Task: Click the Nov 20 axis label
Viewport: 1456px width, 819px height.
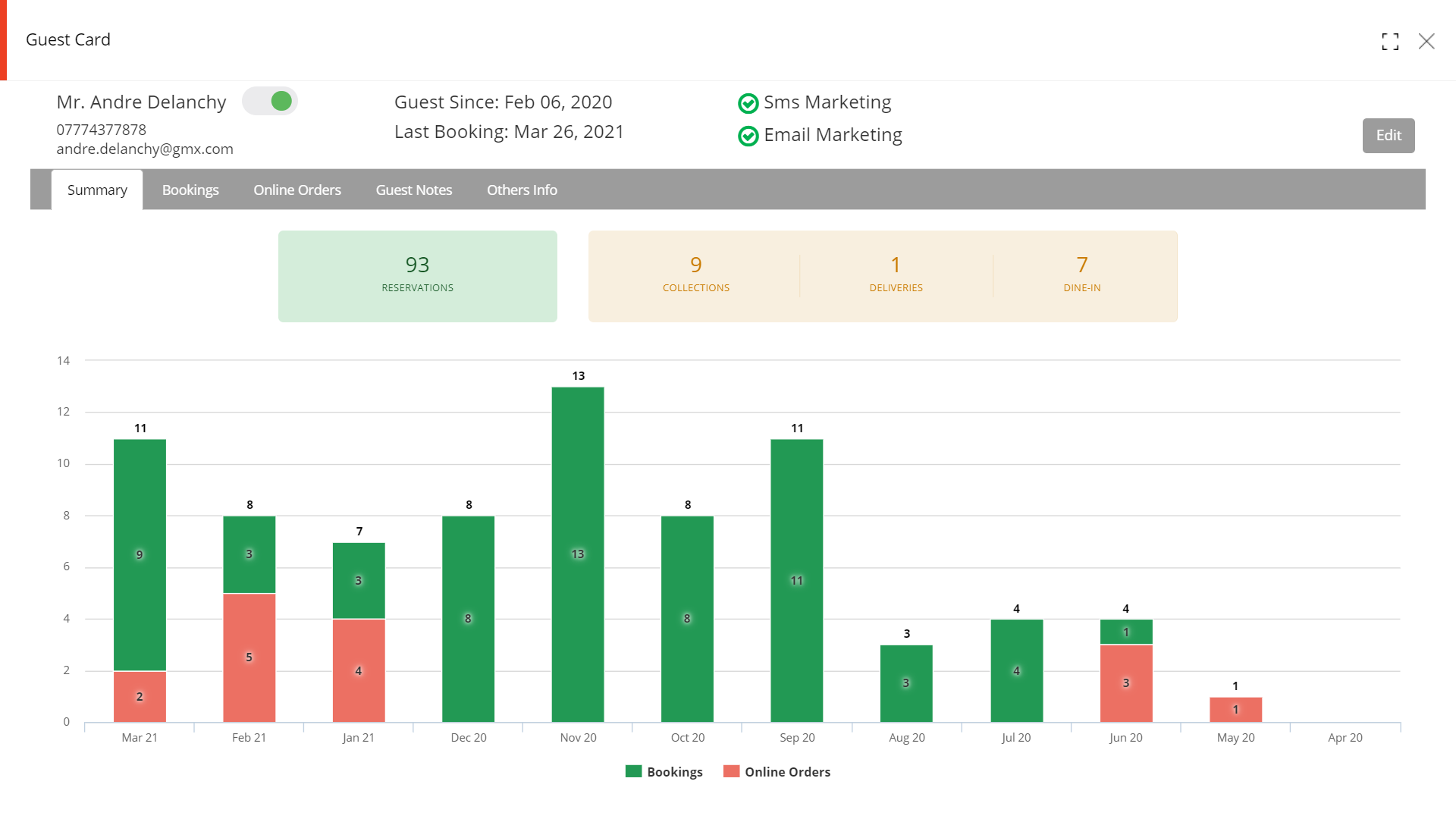Action: tap(578, 738)
